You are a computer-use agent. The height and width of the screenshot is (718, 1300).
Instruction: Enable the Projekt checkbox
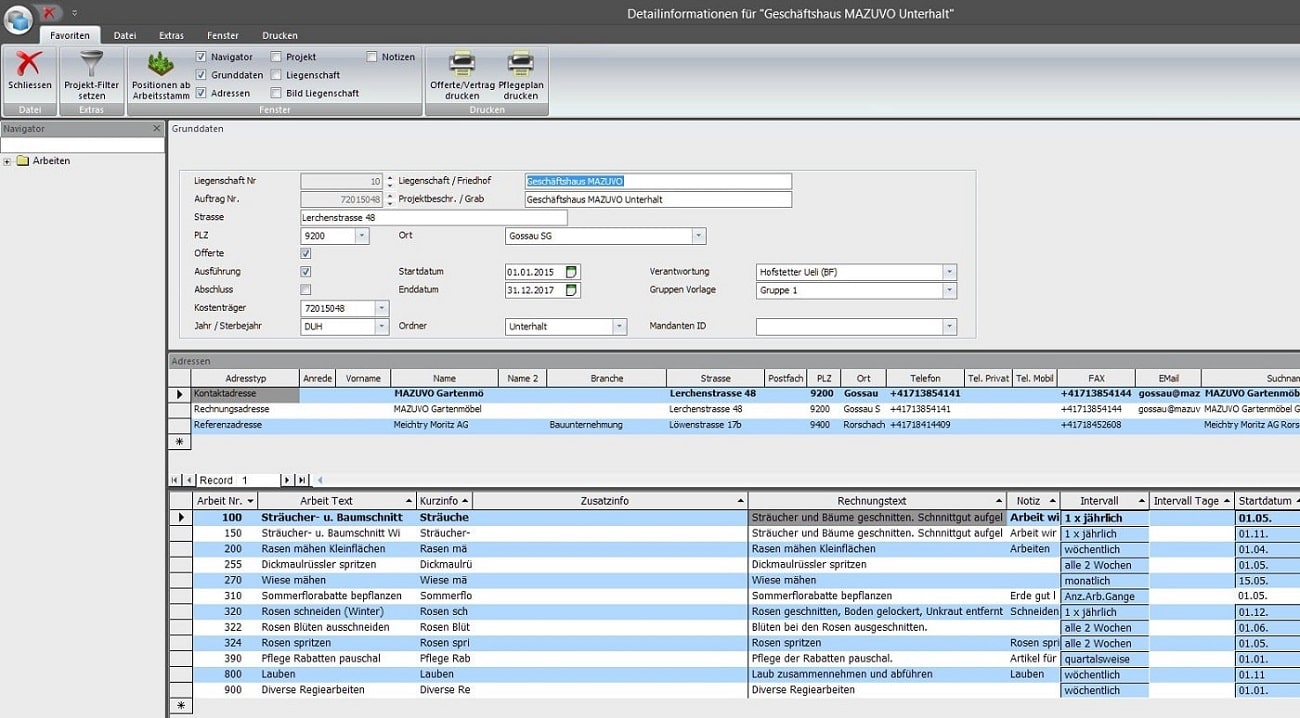click(x=276, y=57)
